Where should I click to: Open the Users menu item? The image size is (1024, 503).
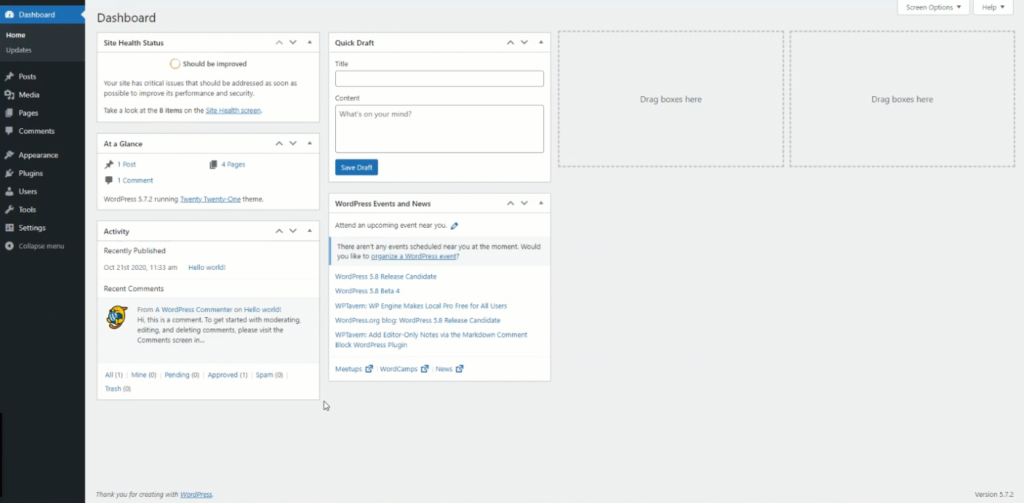pos(28,191)
